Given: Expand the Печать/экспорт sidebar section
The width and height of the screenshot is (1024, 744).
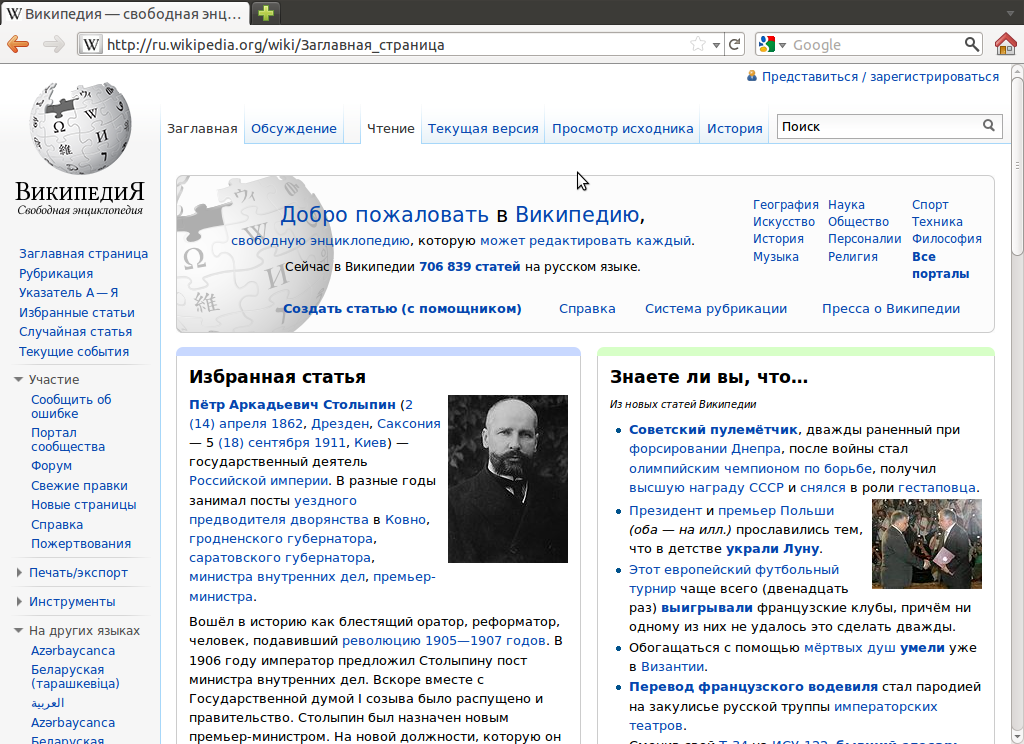Looking at the screenshot, I should point(19,572).
